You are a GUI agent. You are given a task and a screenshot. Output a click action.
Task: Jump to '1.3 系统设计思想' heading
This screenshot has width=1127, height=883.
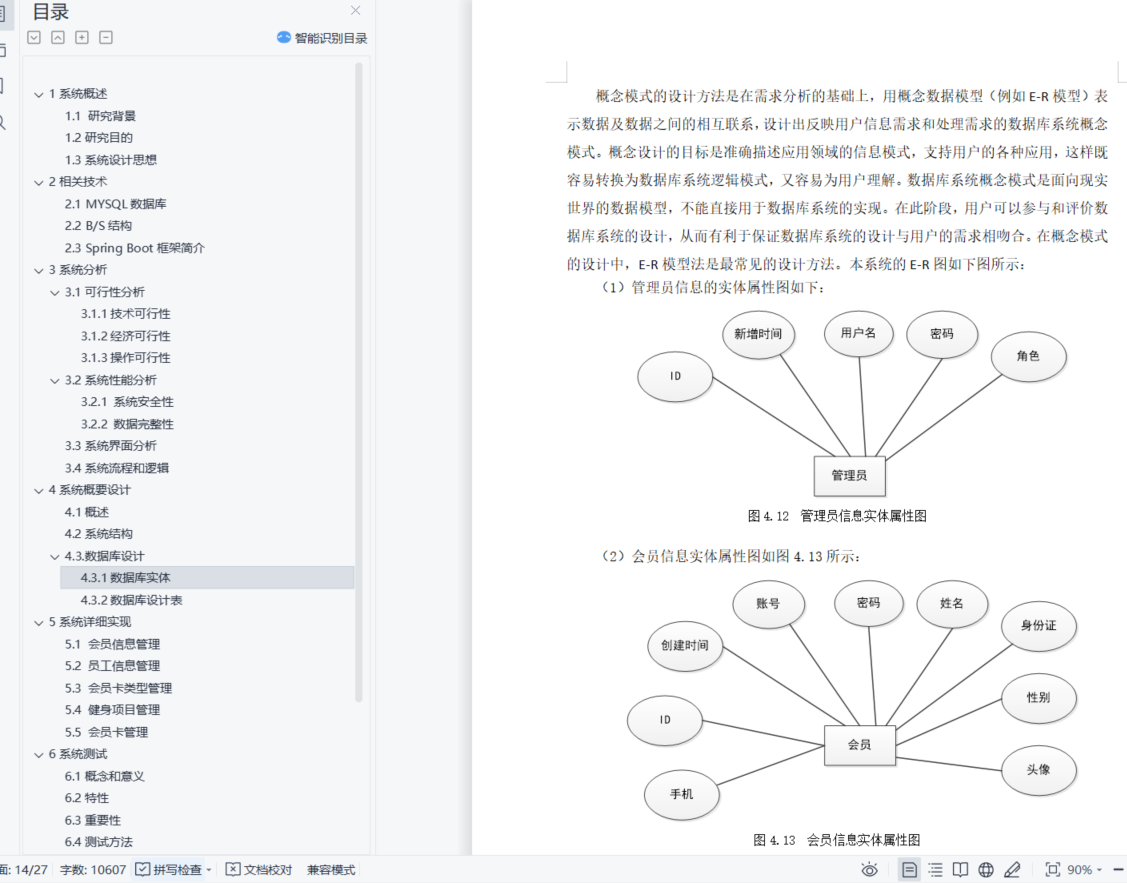click(x=111, y=160)
